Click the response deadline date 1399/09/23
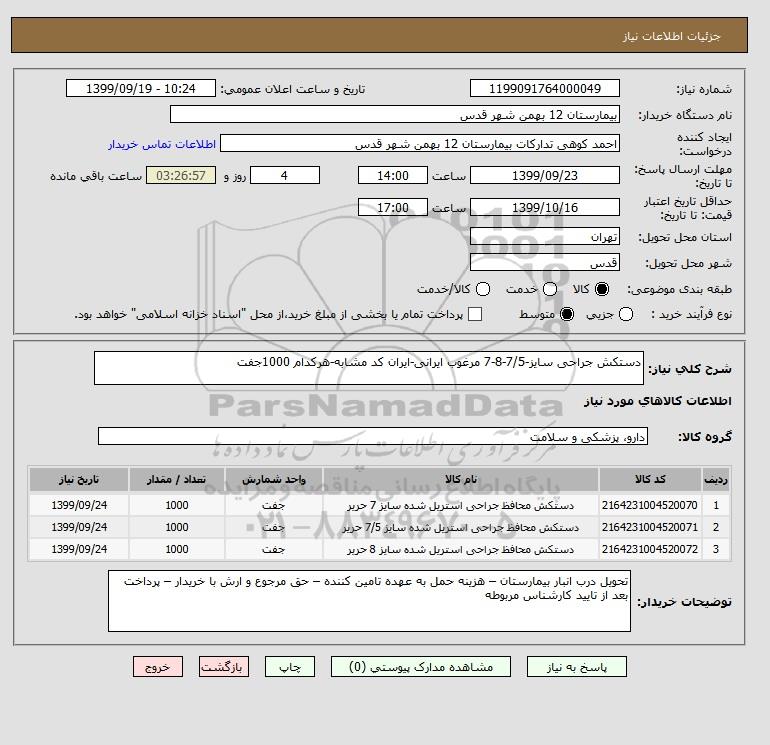The height and width of the screenshot is (745, 770). 545,175
